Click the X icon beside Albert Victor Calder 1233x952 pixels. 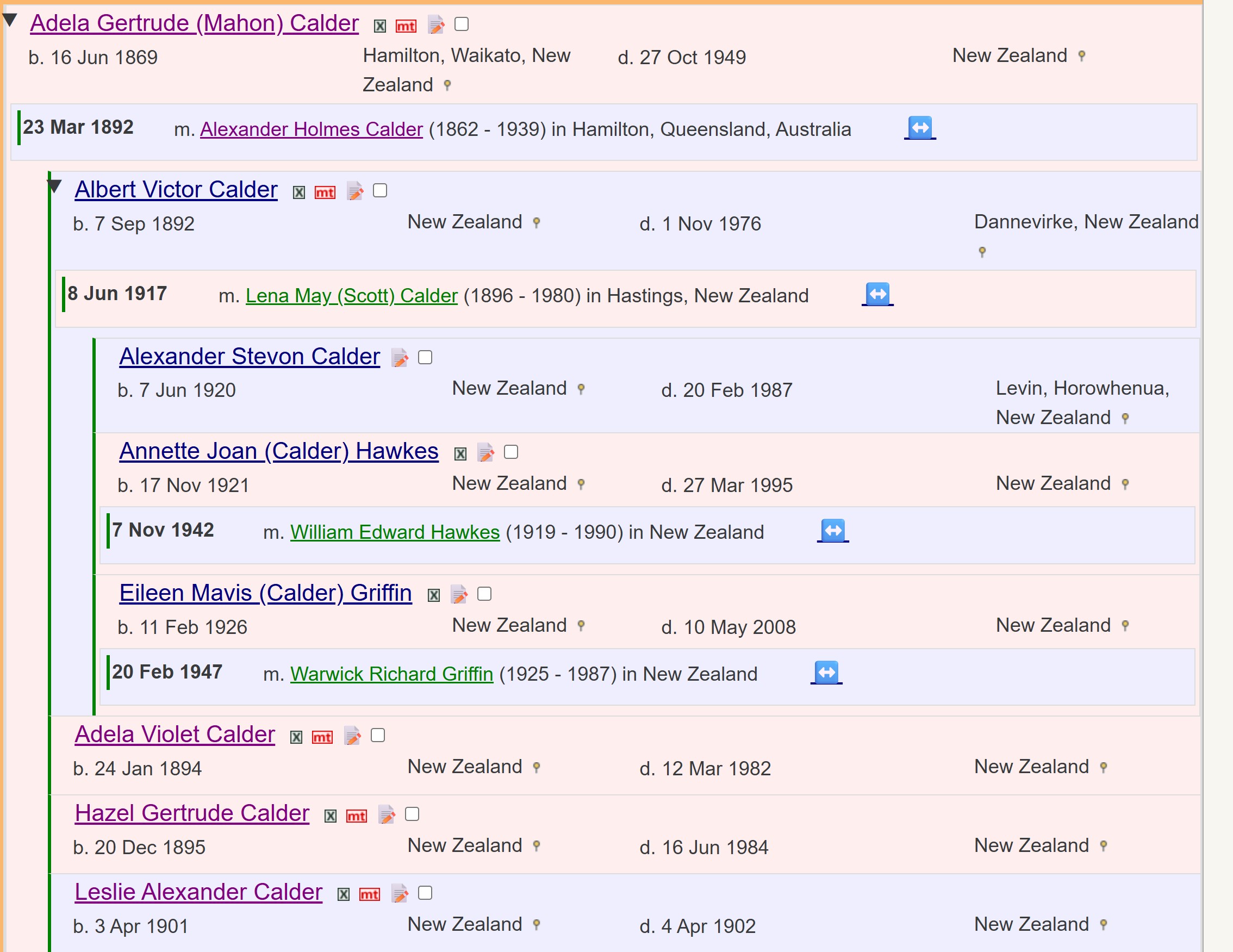pyautogui.click(x=298, y=192)
